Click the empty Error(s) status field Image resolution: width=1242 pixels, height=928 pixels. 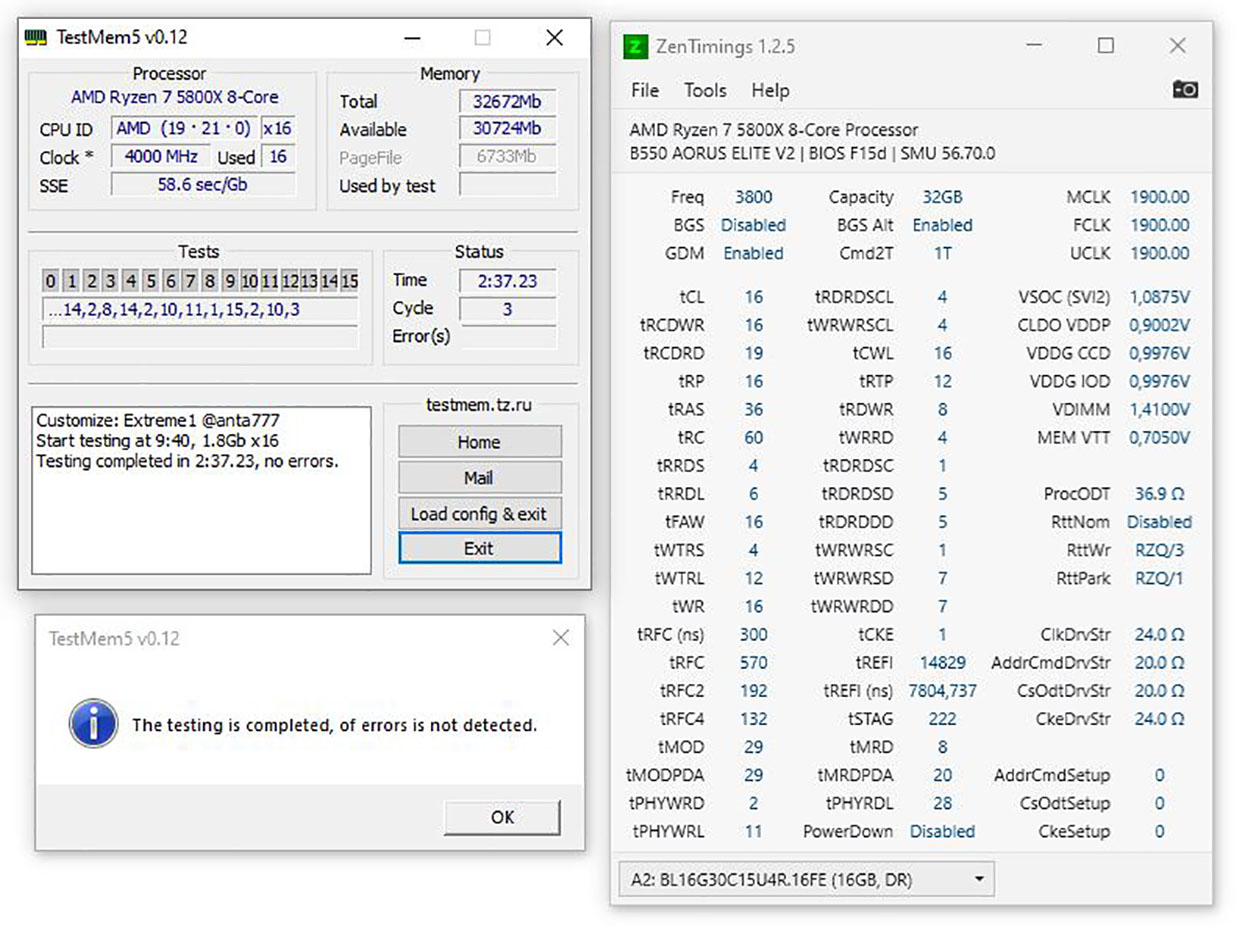click(x=508, y=337)
